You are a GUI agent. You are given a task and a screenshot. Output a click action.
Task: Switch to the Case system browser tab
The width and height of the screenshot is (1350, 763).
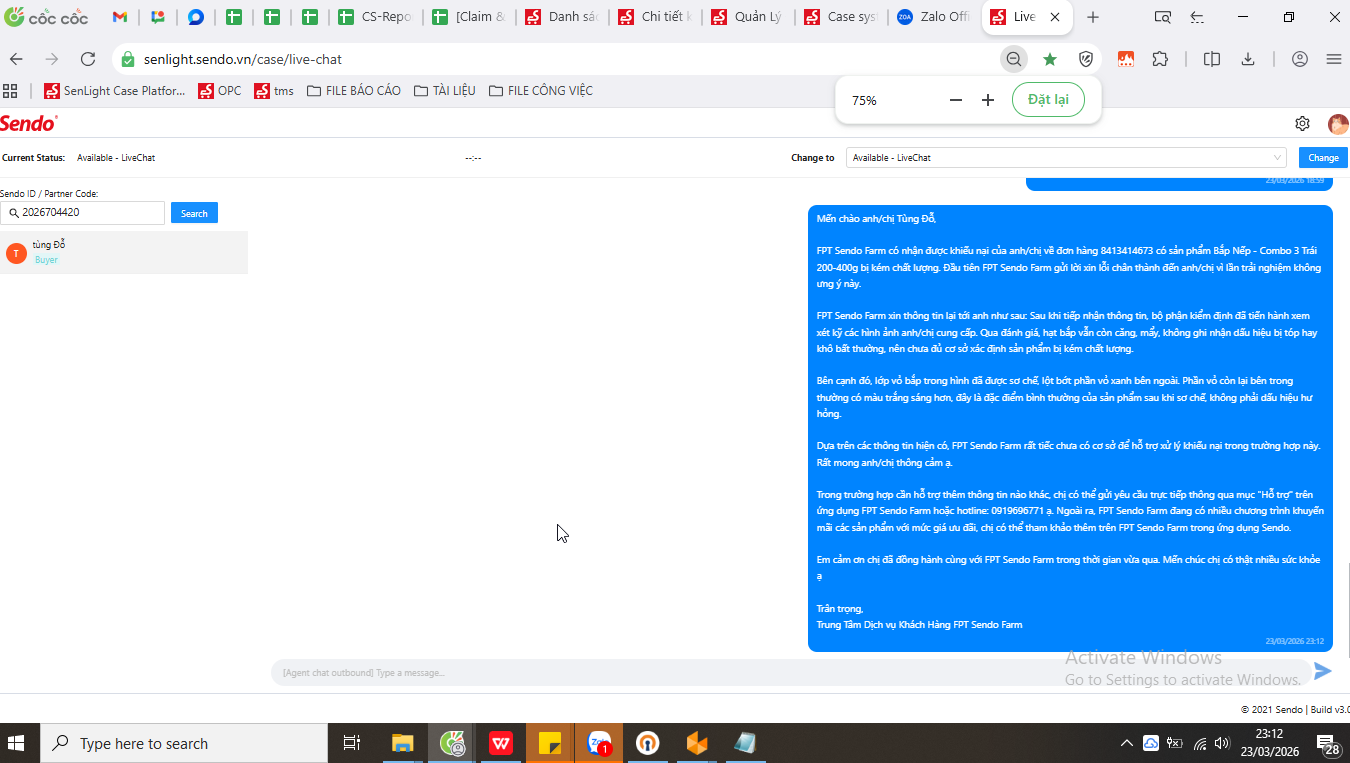tap(841, 17)
